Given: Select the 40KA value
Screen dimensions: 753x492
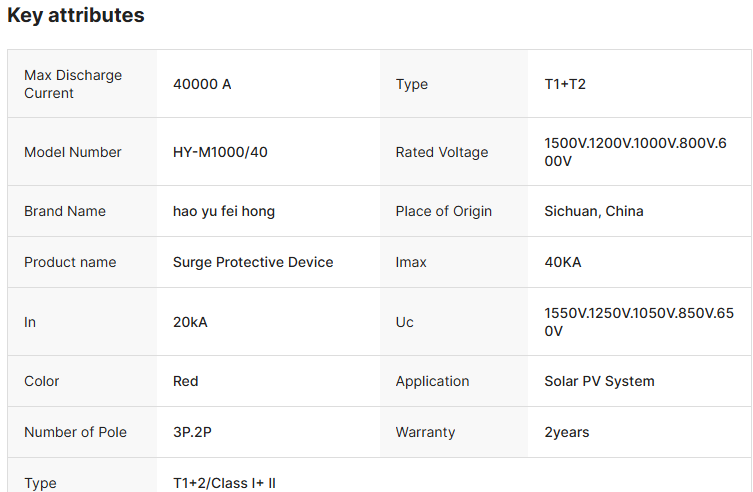Looking at the screenshot, I should 563,262.
